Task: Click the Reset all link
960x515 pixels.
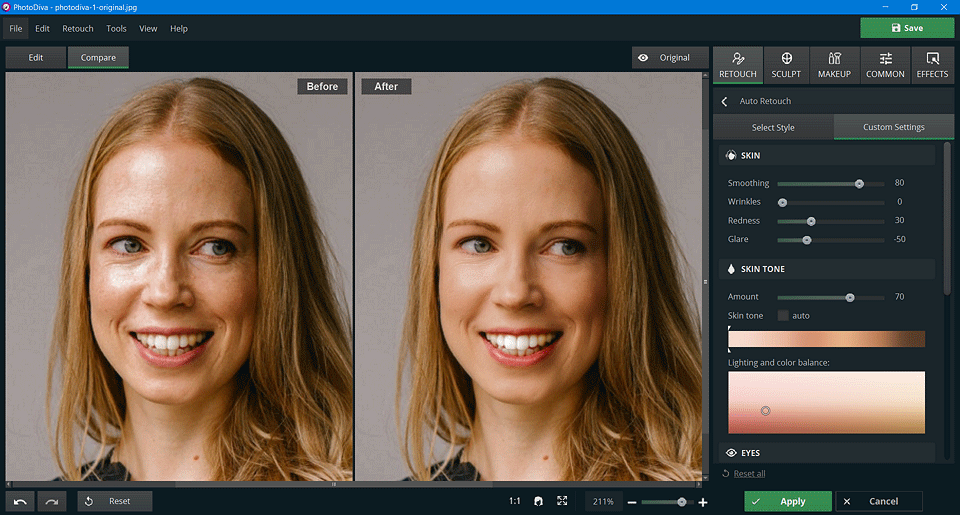Action: (749, 474)
